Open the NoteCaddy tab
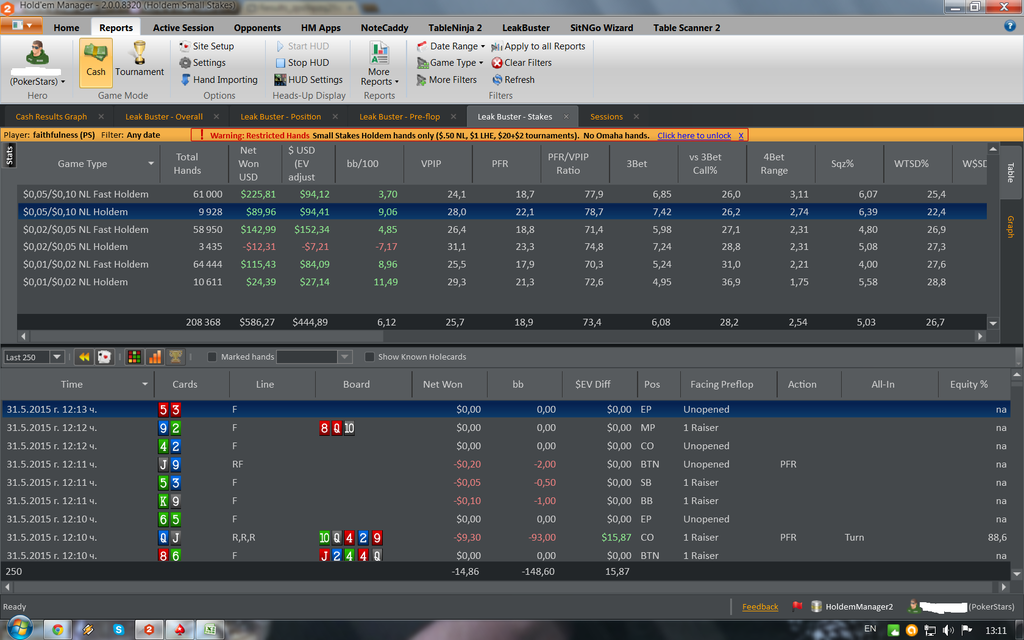1024x640 pixels. pos(385,27)
